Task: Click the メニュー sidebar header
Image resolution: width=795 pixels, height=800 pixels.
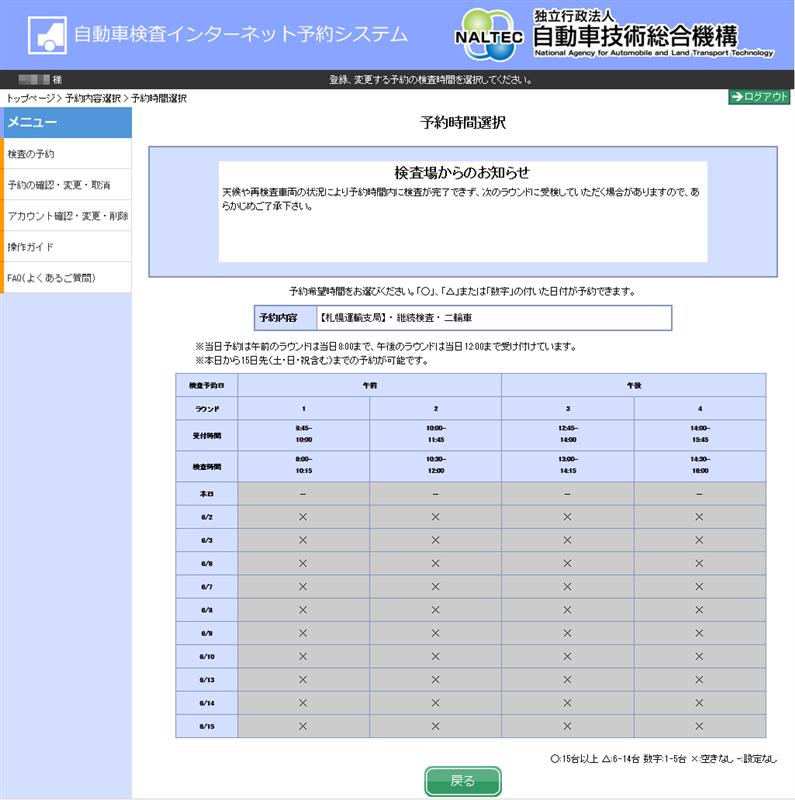Action: [67, 122]
